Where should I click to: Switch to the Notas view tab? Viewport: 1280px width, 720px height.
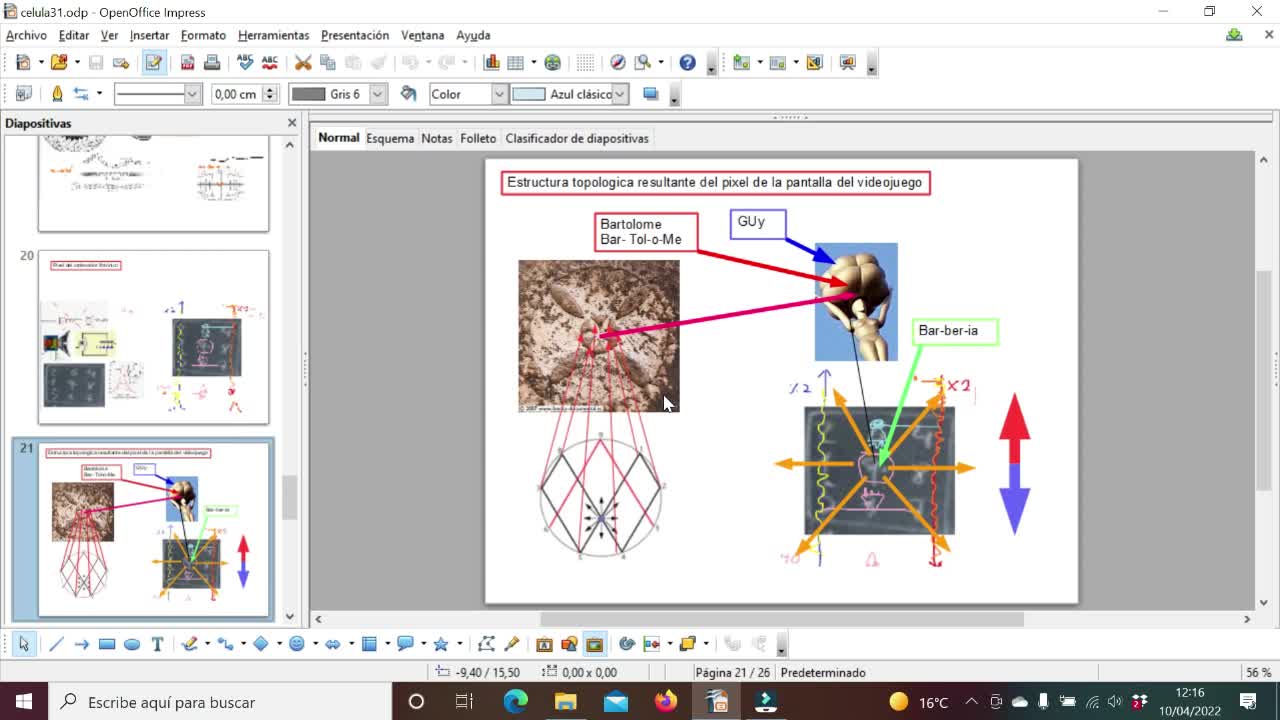(436, 138)
